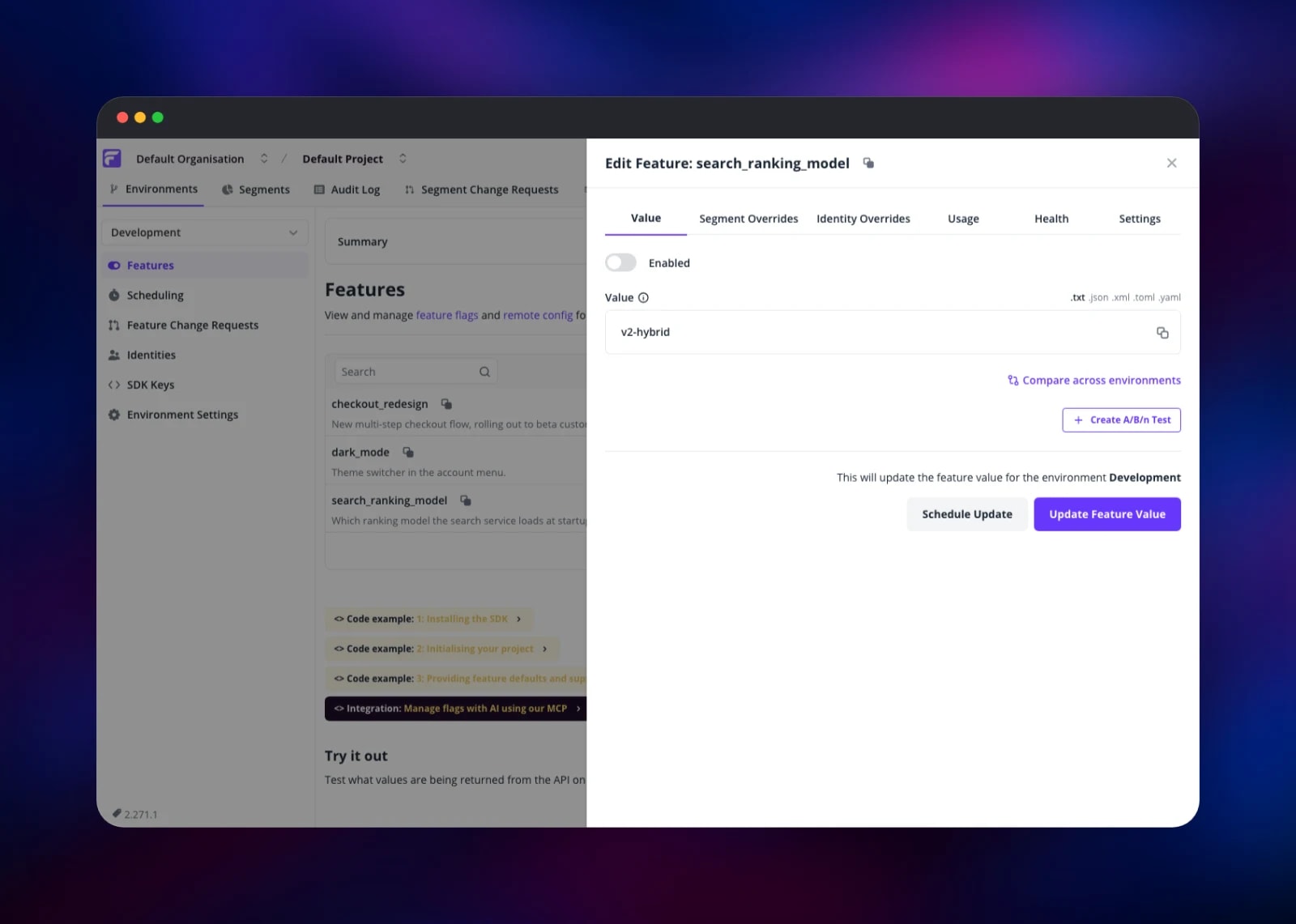Click into the v2-hybrid value field
The width and height of the screenshot is (1296, 924).
[x=893, y=332]
